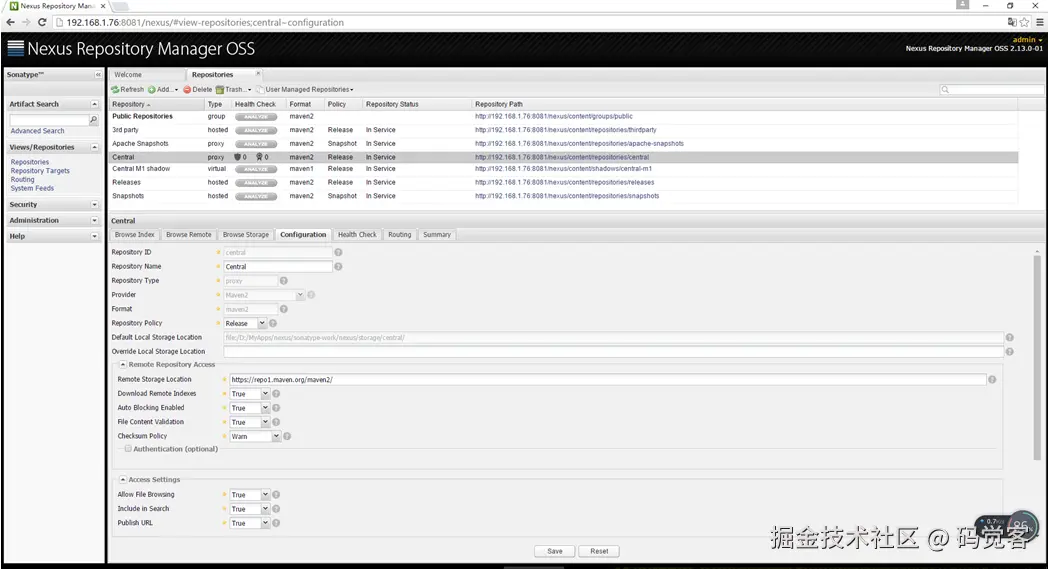The width and height of the screenshot is (1048, 569).
Task: Expand the Help panel
Action: coord(94,236)
